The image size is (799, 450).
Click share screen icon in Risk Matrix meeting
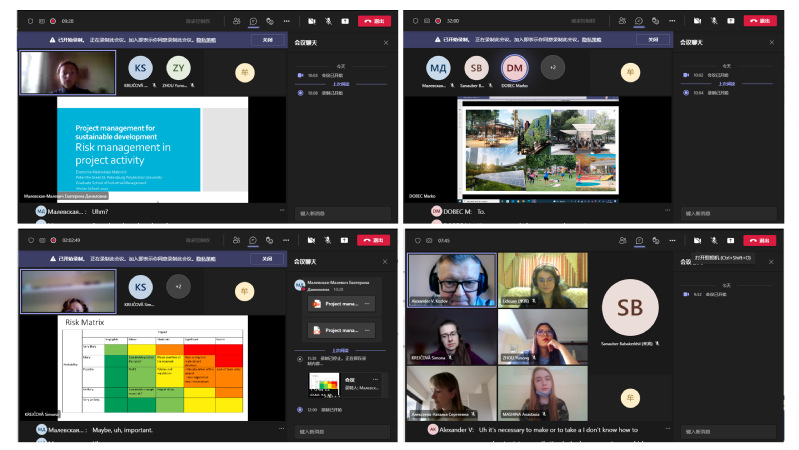[x=345, y=241]
